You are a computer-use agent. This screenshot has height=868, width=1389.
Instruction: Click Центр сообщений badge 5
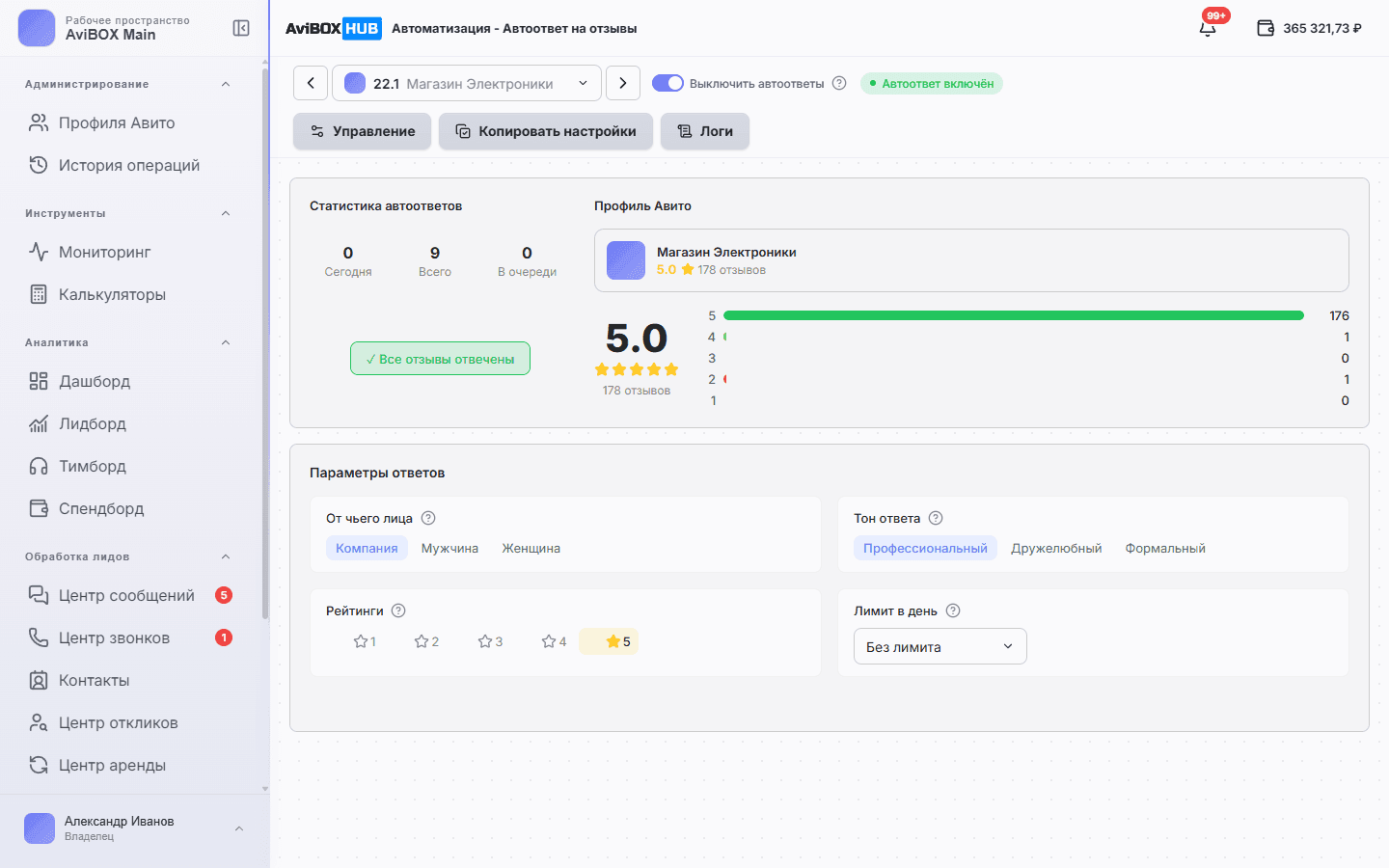224,595
